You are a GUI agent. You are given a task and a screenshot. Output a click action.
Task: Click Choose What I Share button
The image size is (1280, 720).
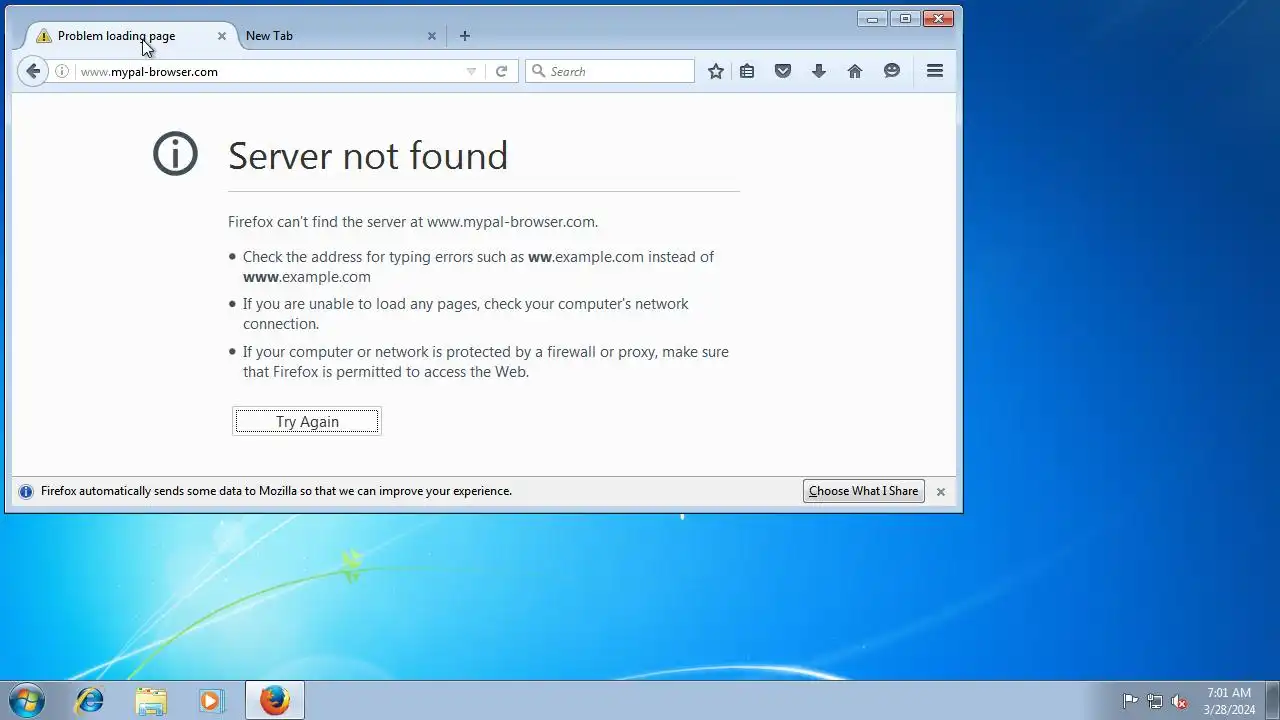(x=863, y=491)
